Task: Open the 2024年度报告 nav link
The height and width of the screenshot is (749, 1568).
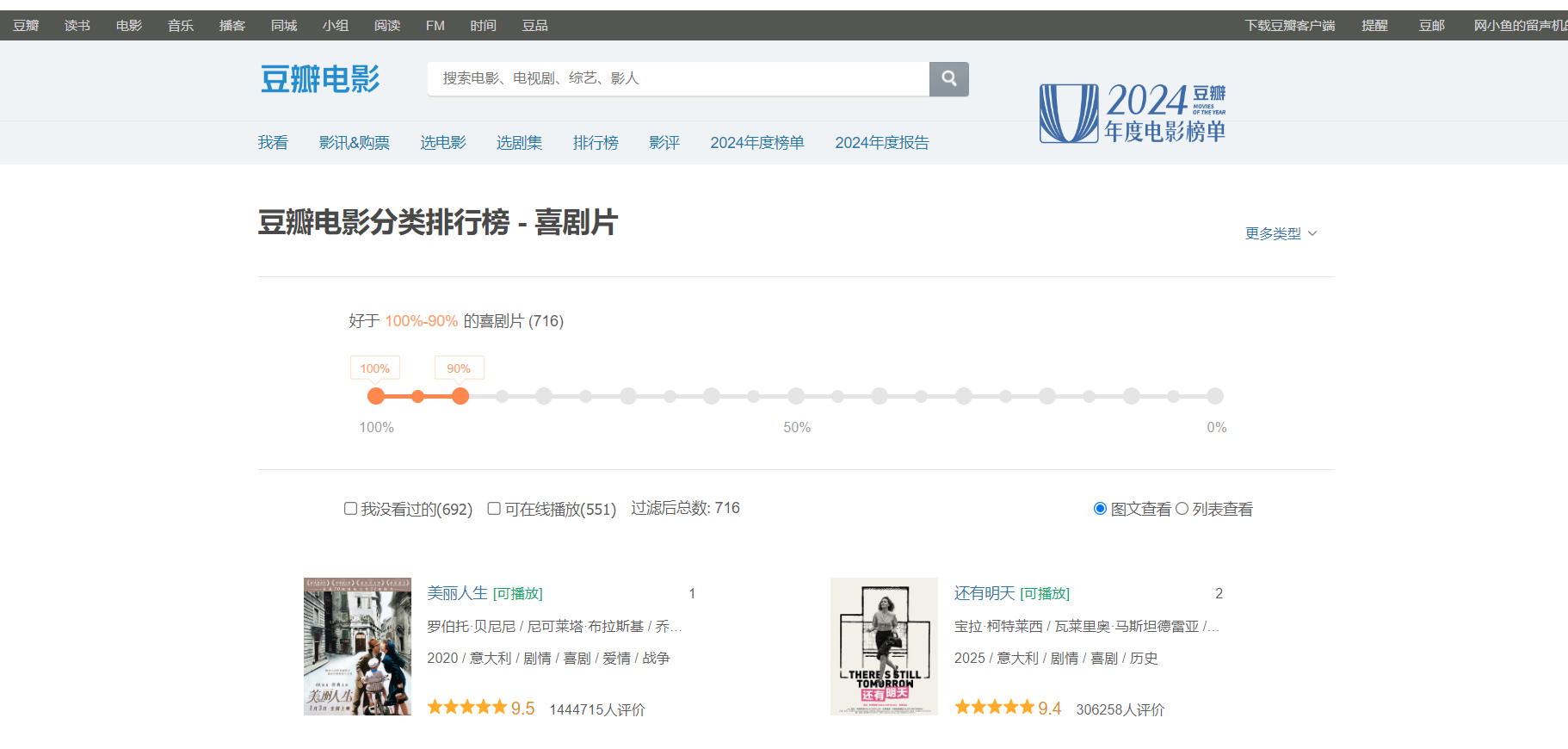Action: (882, 143)
